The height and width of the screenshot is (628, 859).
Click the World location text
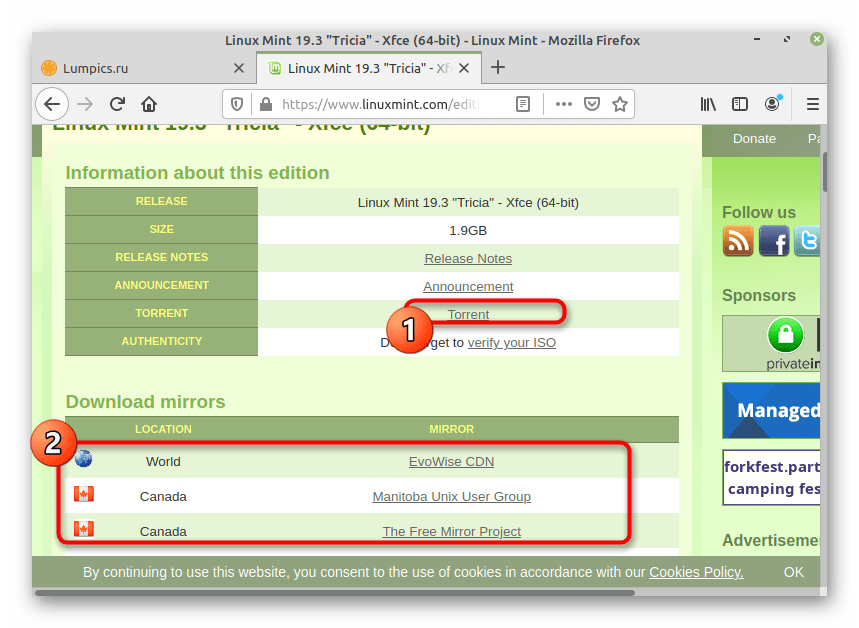(x=163, y=462)
